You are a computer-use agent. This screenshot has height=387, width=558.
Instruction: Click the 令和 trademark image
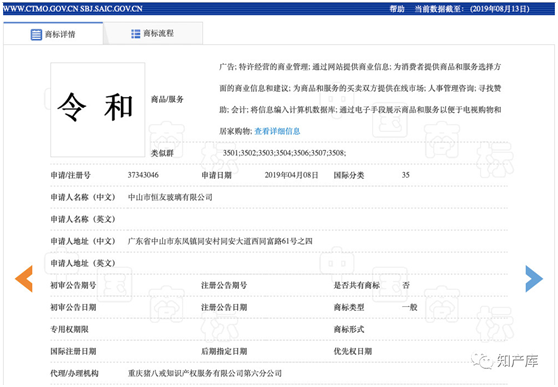(x=98, y=110)
